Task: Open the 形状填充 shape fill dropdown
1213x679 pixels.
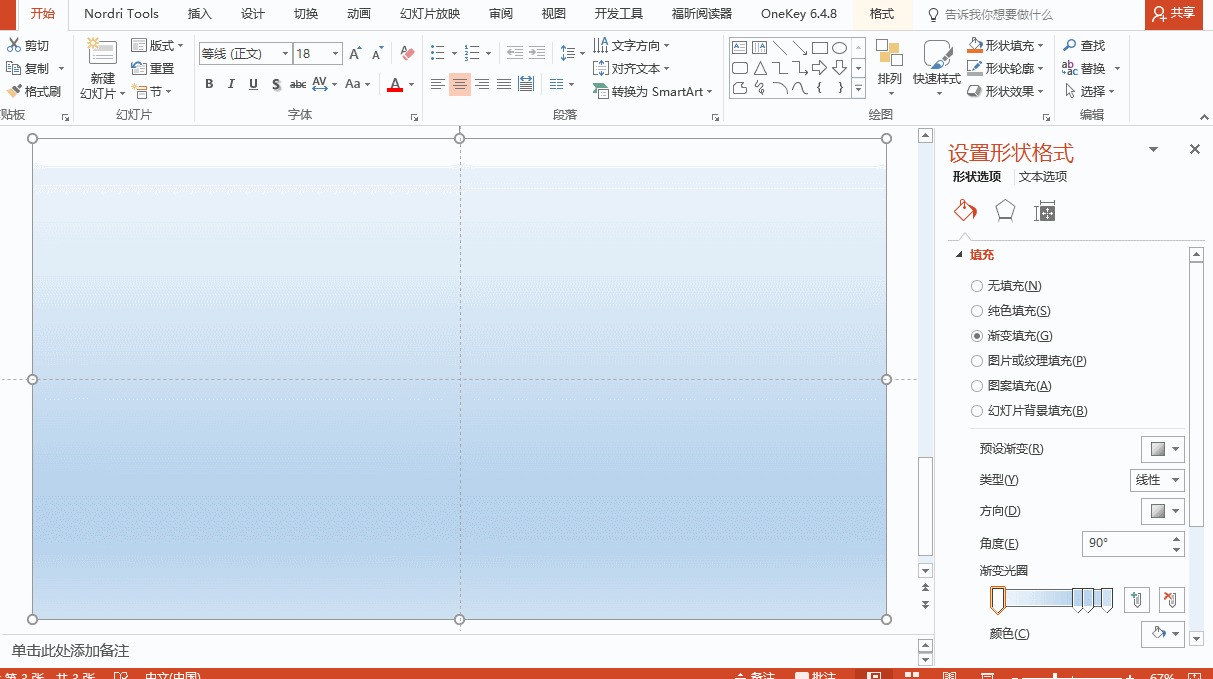Action: 1006,46
